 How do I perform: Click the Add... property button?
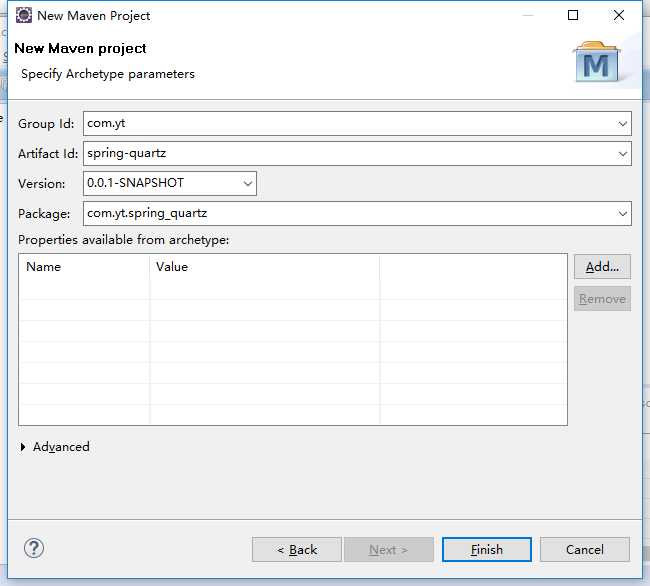point(602,267)
